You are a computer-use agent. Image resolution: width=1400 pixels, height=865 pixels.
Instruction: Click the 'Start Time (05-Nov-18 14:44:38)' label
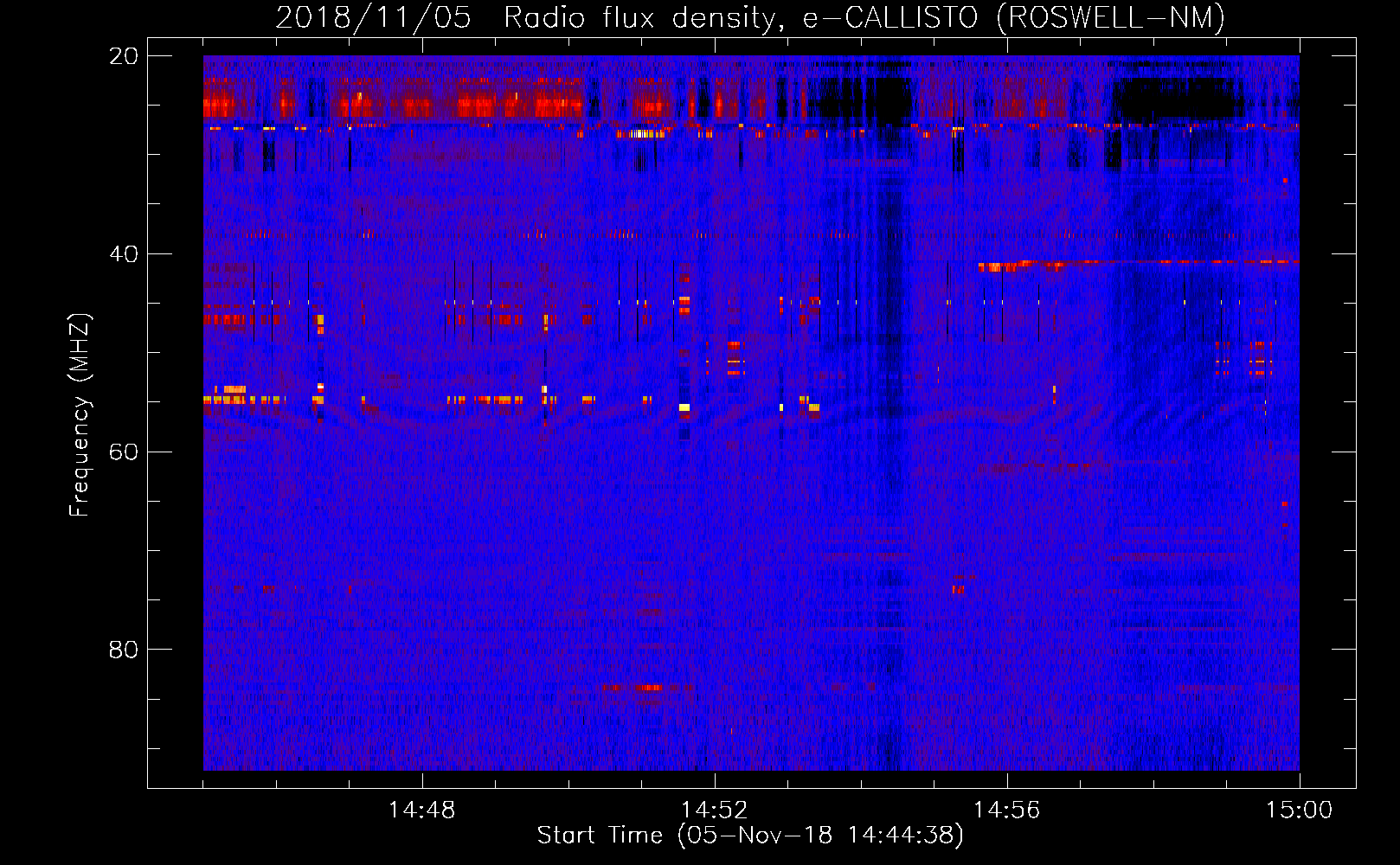(750, 836)
